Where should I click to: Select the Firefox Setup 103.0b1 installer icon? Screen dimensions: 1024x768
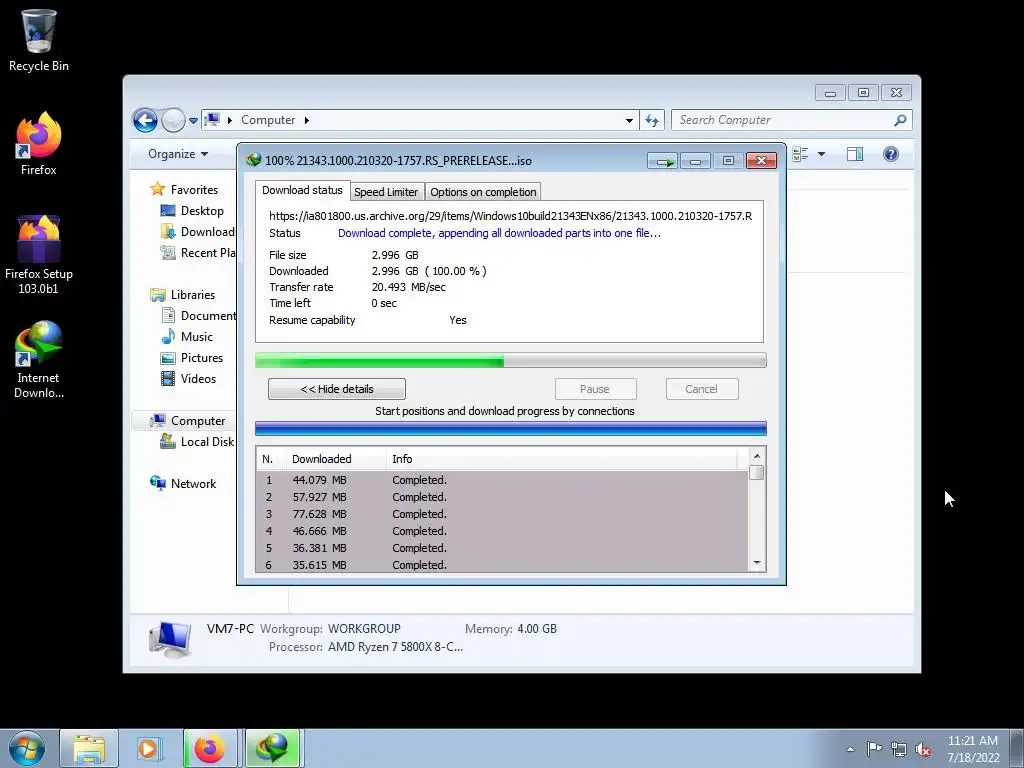[x=39, y=255]
